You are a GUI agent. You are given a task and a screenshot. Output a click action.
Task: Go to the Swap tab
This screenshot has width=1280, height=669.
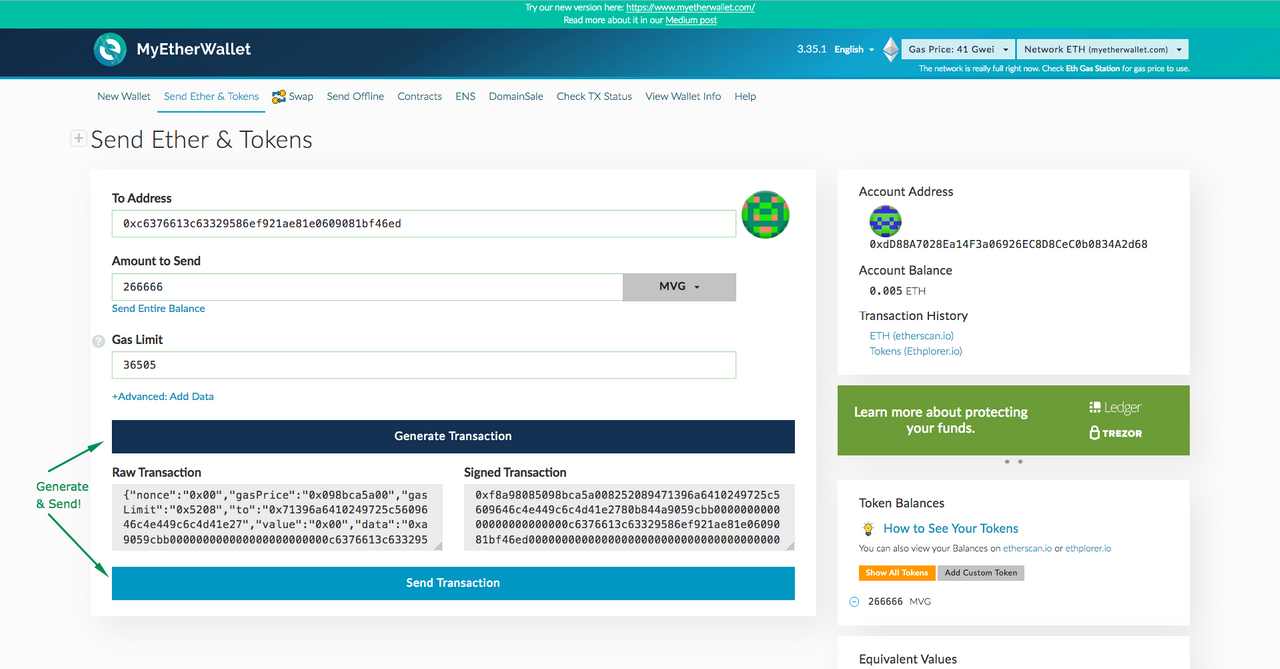[293, 96]
